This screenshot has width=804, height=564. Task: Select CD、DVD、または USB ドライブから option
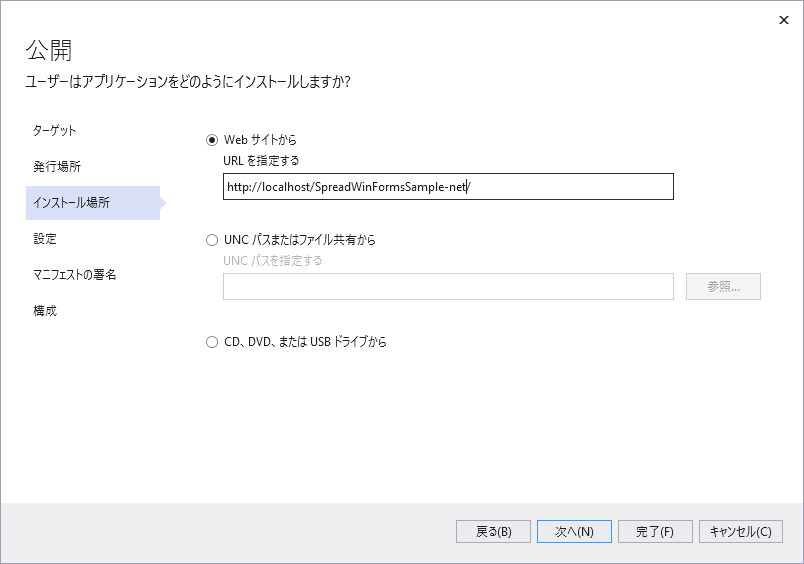tap(211, 342)
